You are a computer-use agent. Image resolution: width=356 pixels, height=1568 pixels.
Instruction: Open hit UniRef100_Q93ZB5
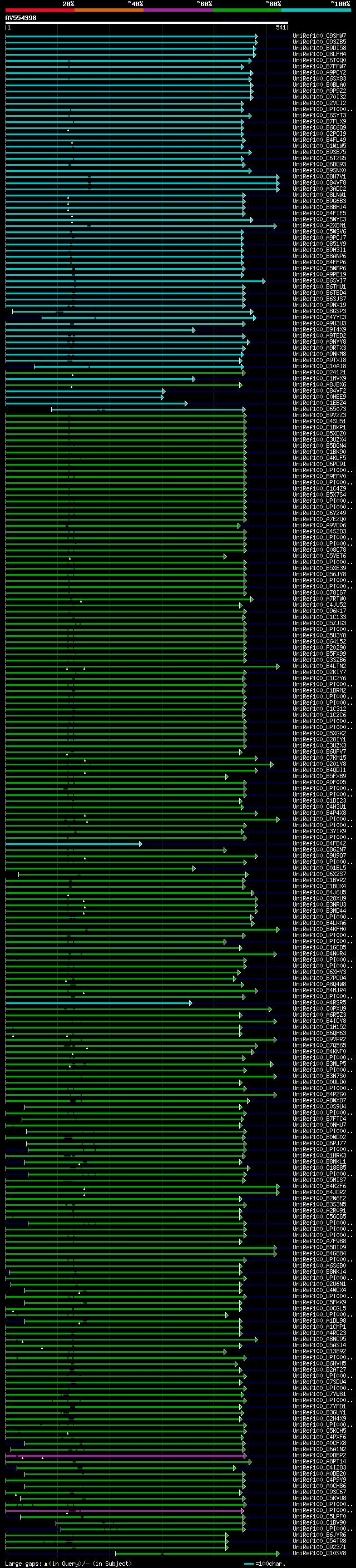pos(319,42)
